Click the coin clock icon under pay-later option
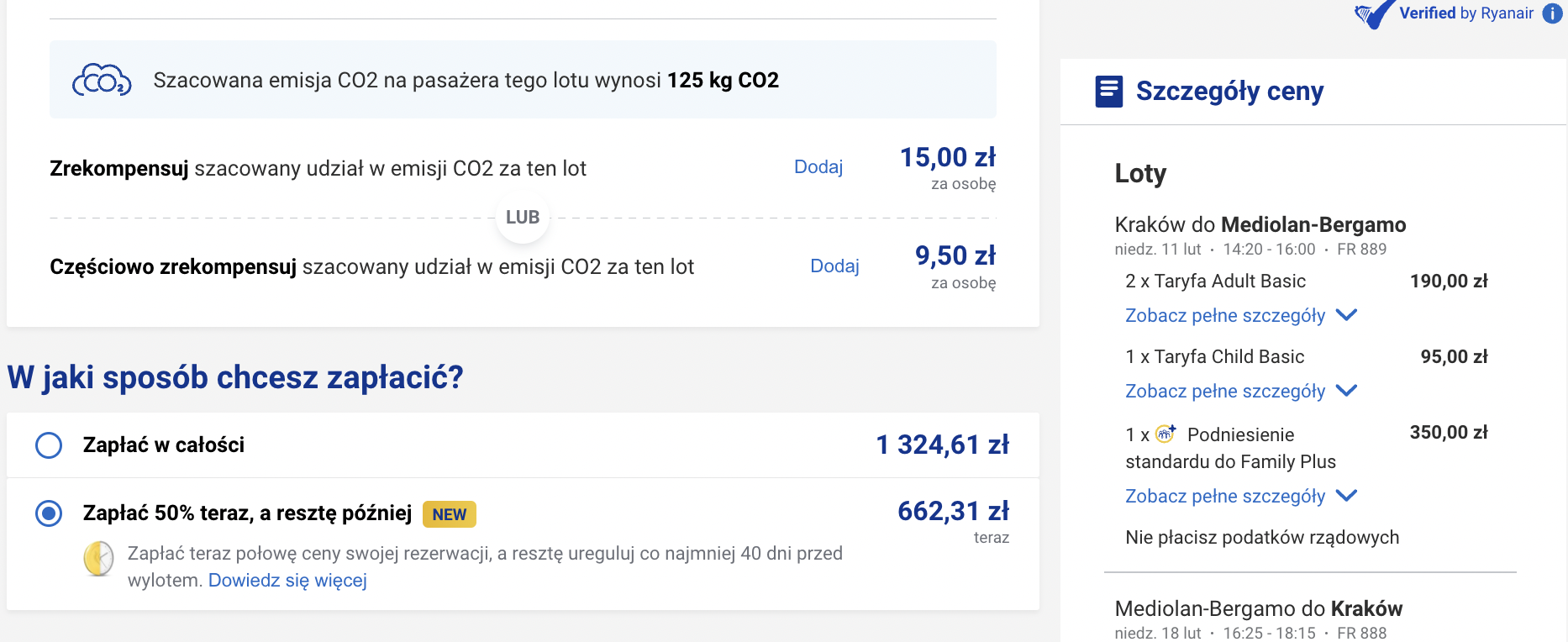 pyautogui.click(x=99, y=559)
